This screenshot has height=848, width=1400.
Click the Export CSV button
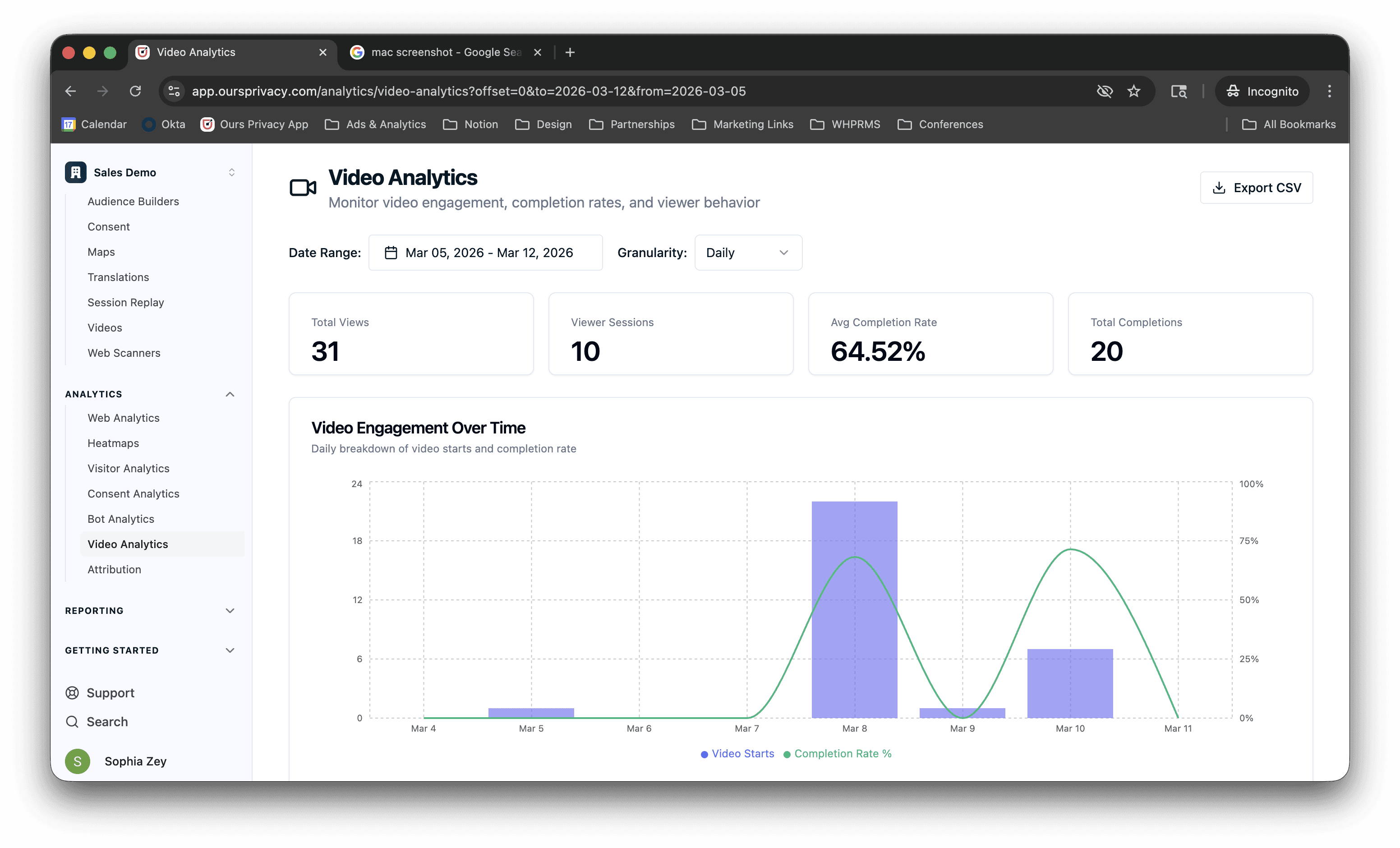point(1256,188)
